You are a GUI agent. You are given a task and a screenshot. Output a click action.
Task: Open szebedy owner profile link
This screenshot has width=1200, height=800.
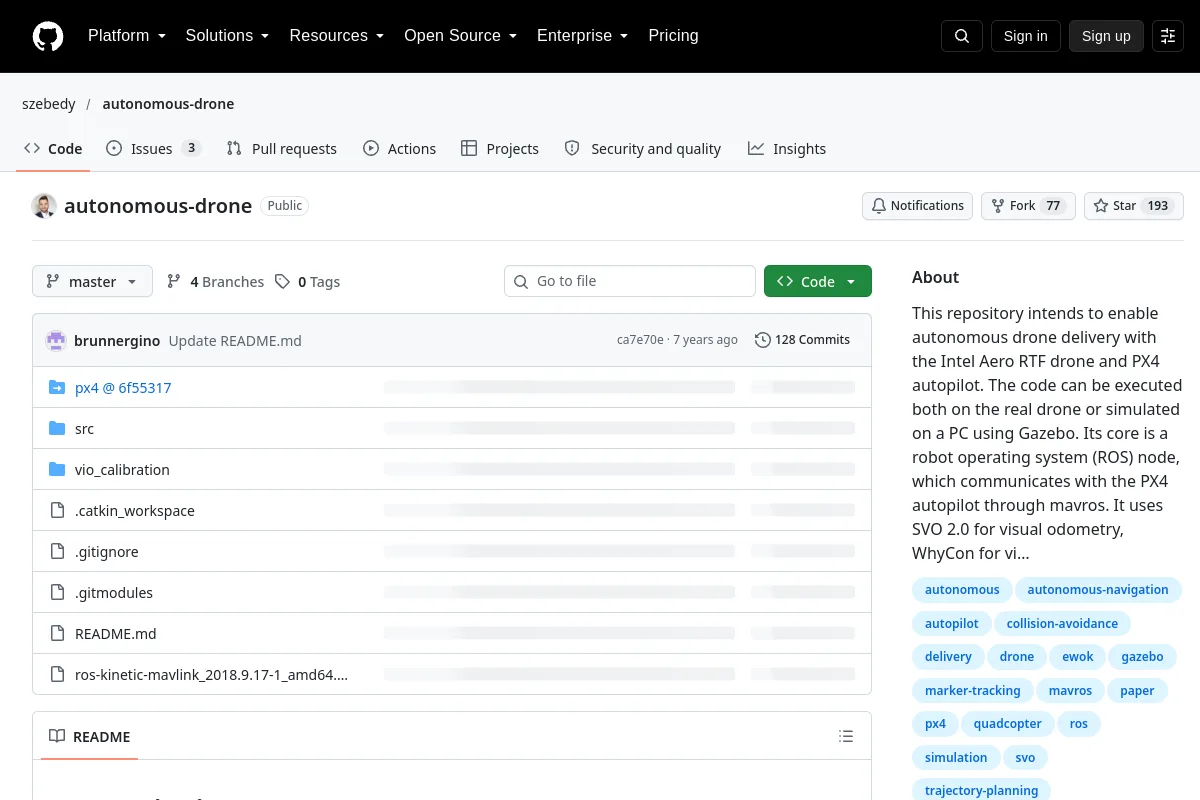48,104
